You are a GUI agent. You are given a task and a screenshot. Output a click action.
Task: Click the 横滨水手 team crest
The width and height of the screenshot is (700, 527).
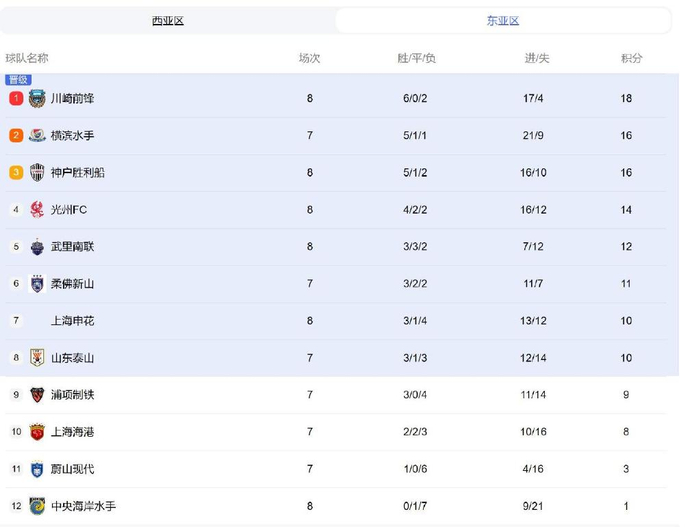pos(37,135)
